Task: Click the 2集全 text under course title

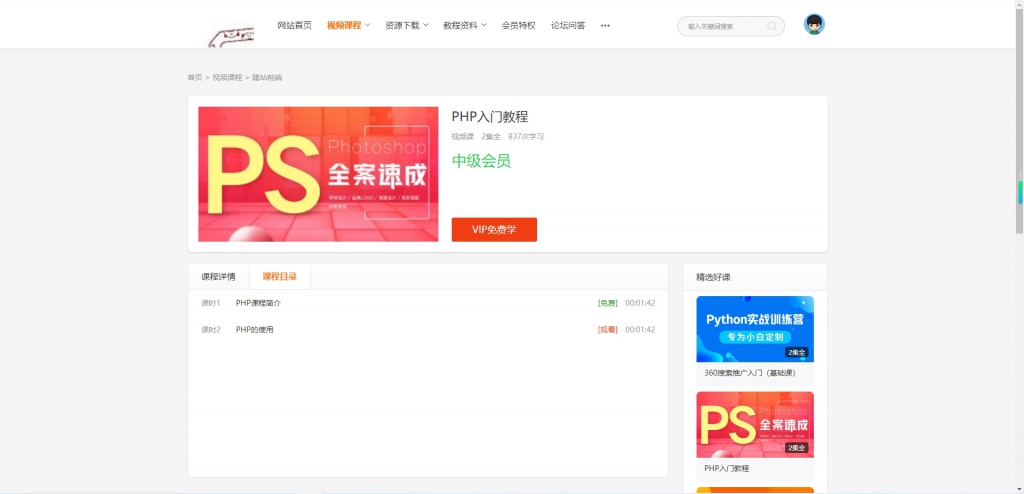Action: click(x=491, y=137)
